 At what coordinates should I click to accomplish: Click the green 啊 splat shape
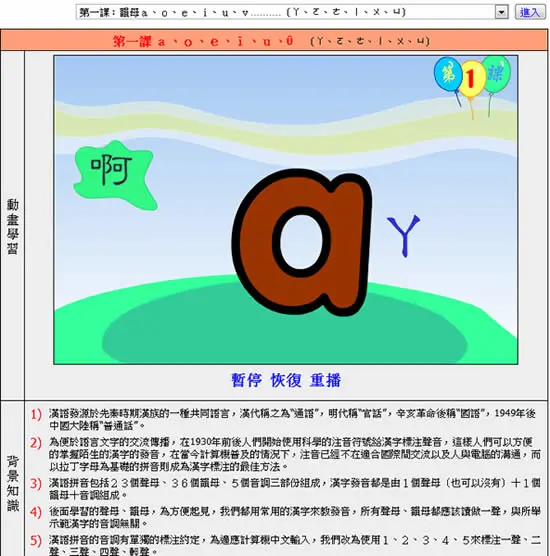(x=114, y=174)
